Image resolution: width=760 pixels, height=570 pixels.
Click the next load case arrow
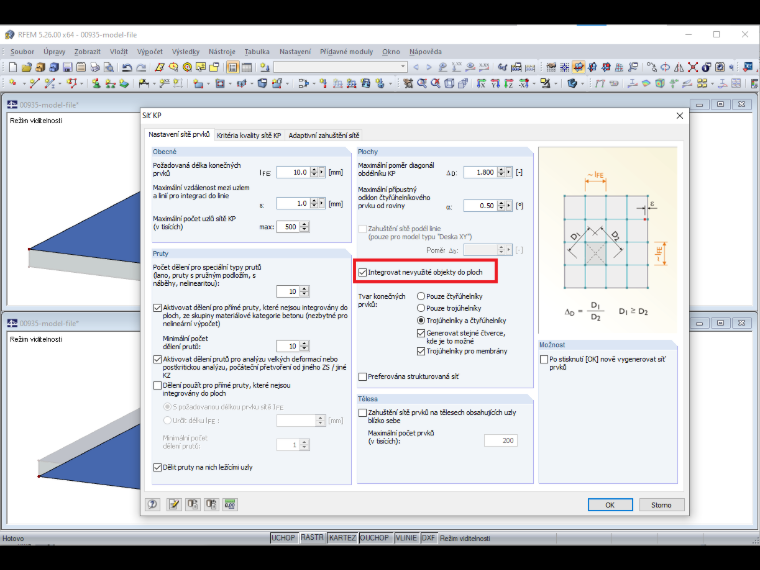coord(429,67)
